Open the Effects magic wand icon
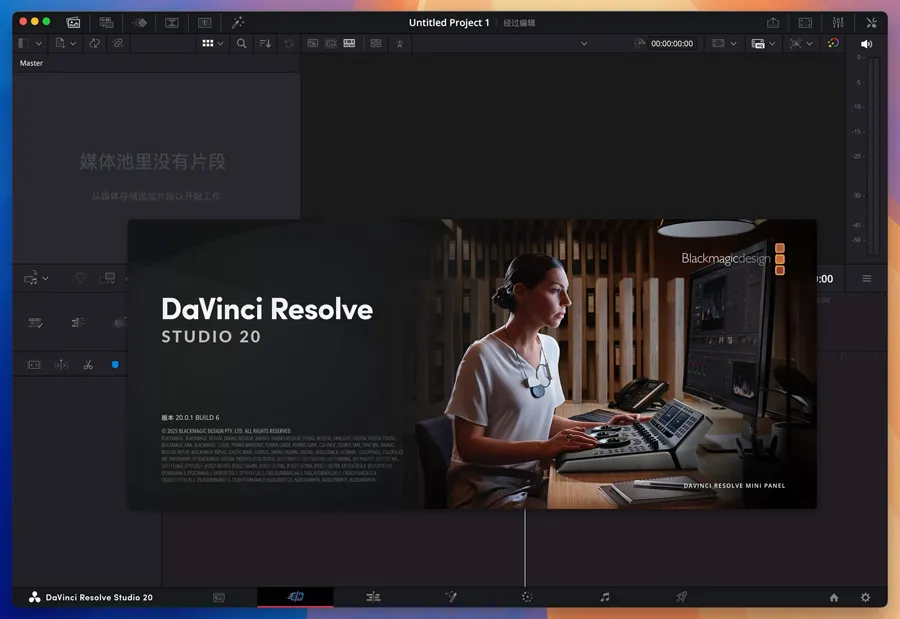 tap(237, 22)
